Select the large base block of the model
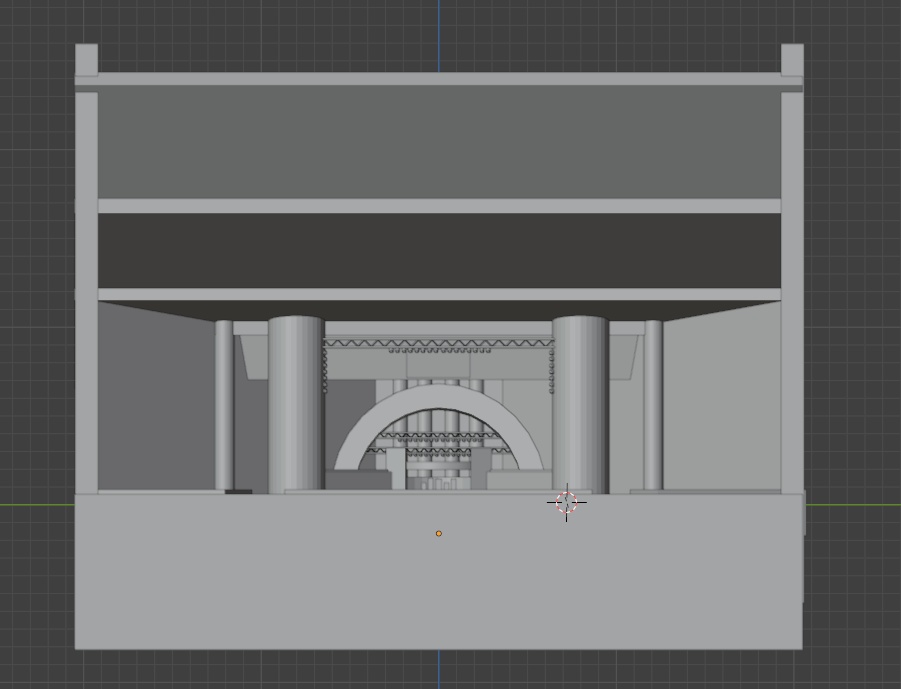The height and width of the screenshot is (689, 901). 438,572
